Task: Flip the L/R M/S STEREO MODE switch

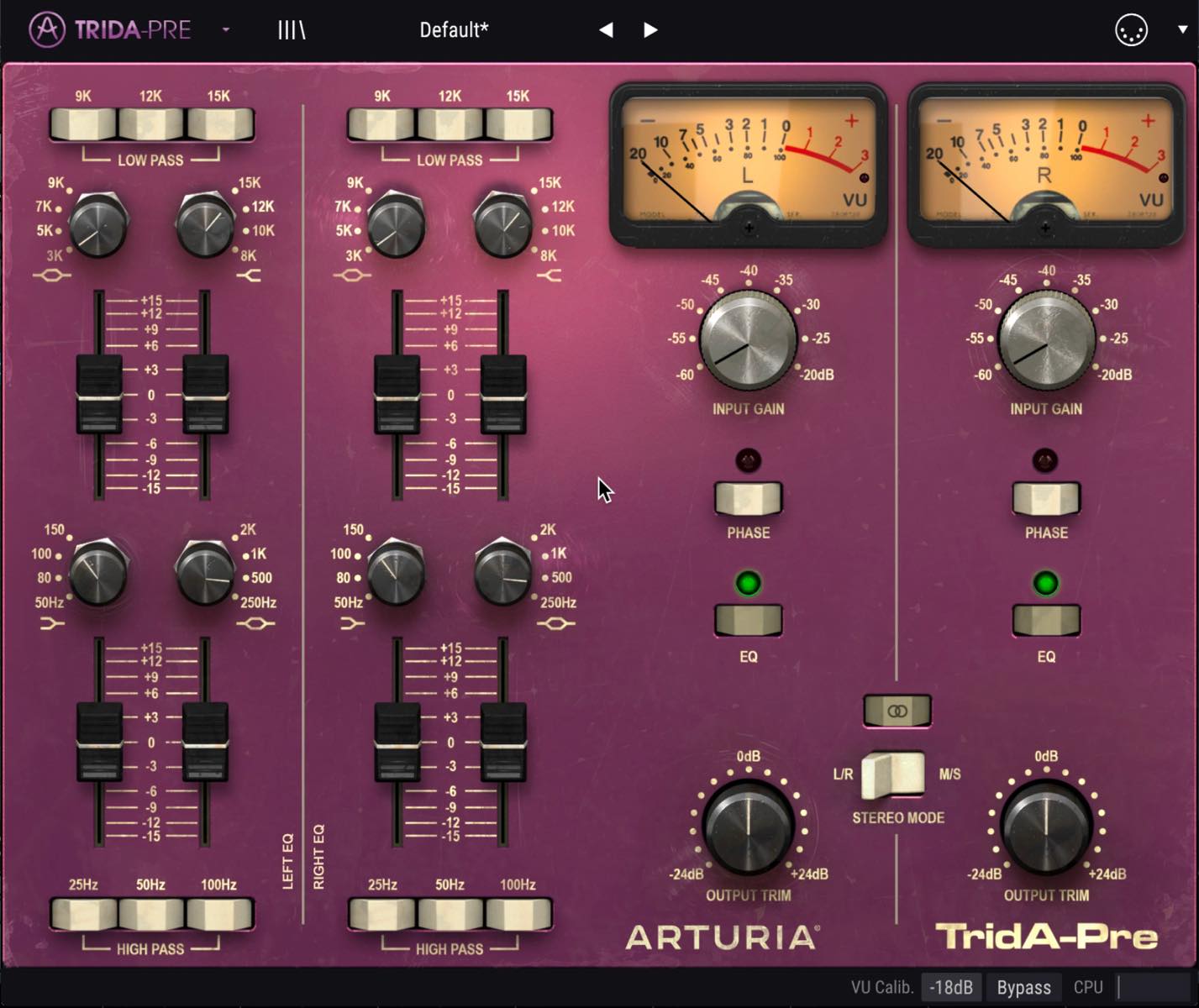Action: click(893, 774)
